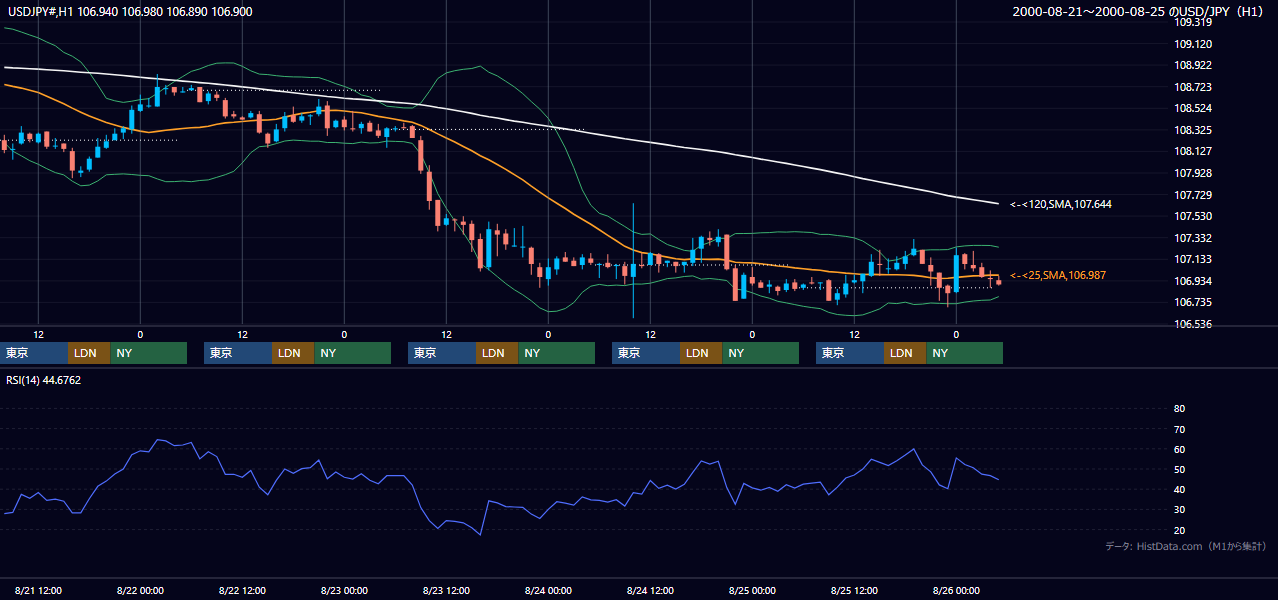Click the 東京 session block for 8/21
1278x600 pixels.
tap(34, 353)
